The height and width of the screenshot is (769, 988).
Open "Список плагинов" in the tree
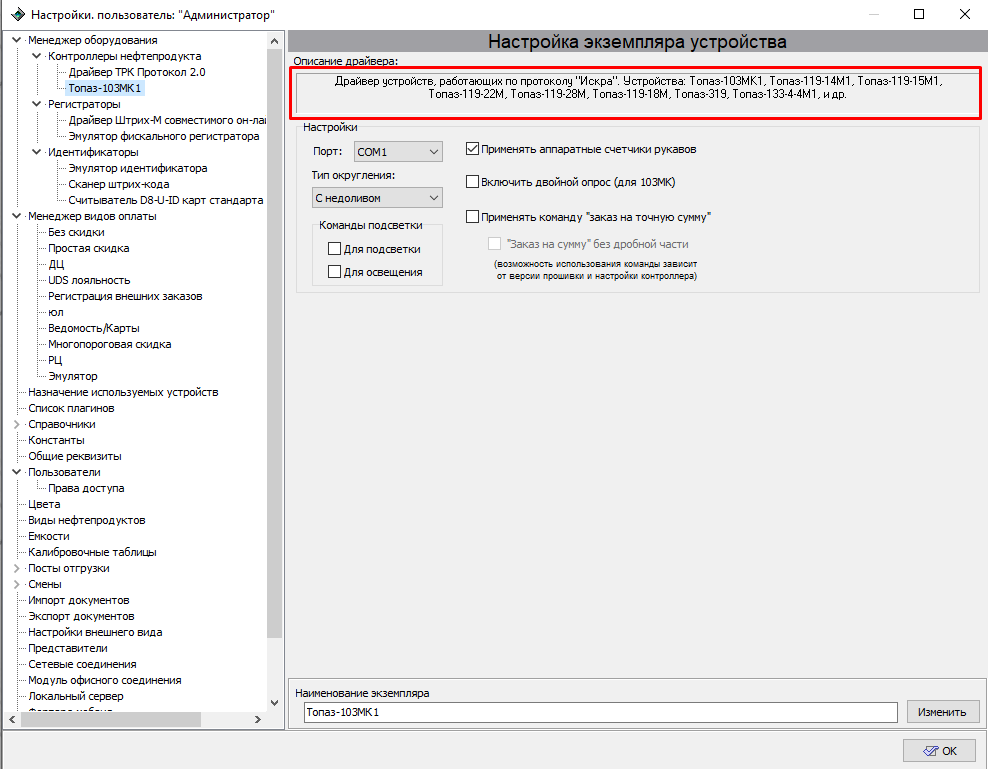[71, 408]
